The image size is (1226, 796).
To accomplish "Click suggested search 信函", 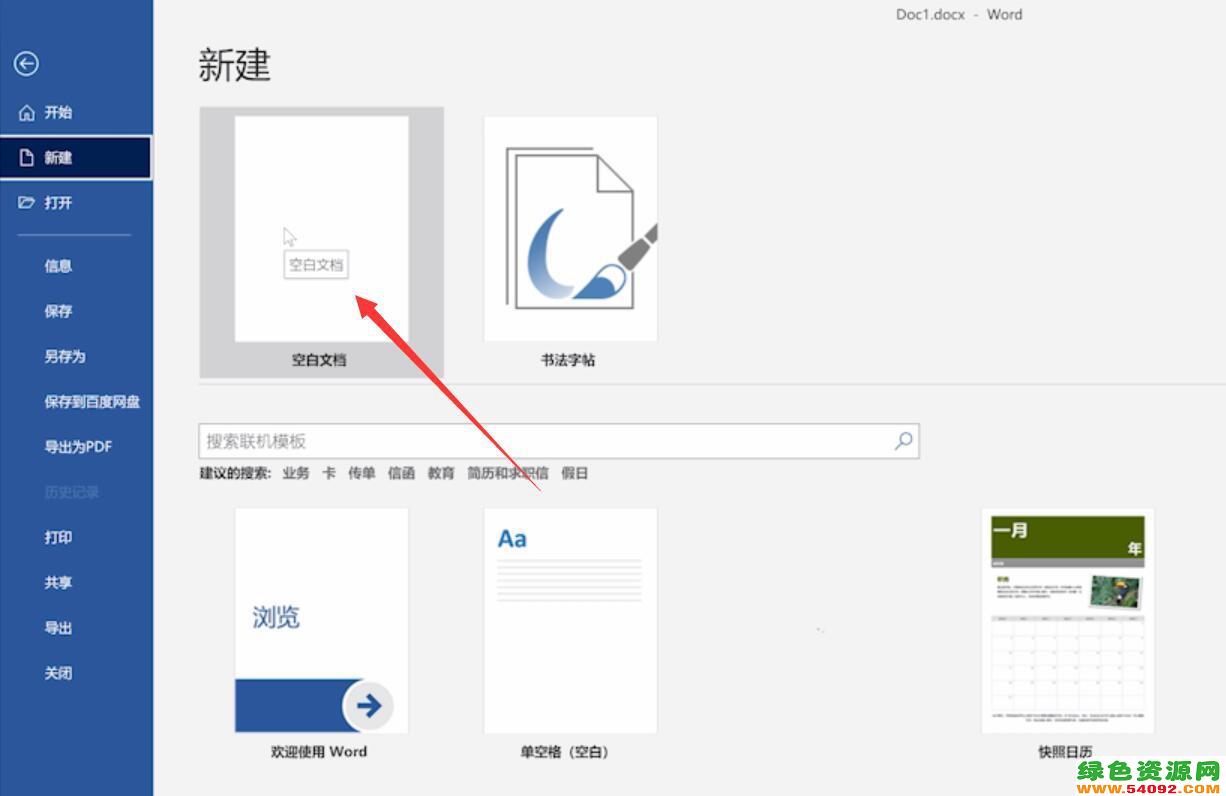I will click(401, 473).
